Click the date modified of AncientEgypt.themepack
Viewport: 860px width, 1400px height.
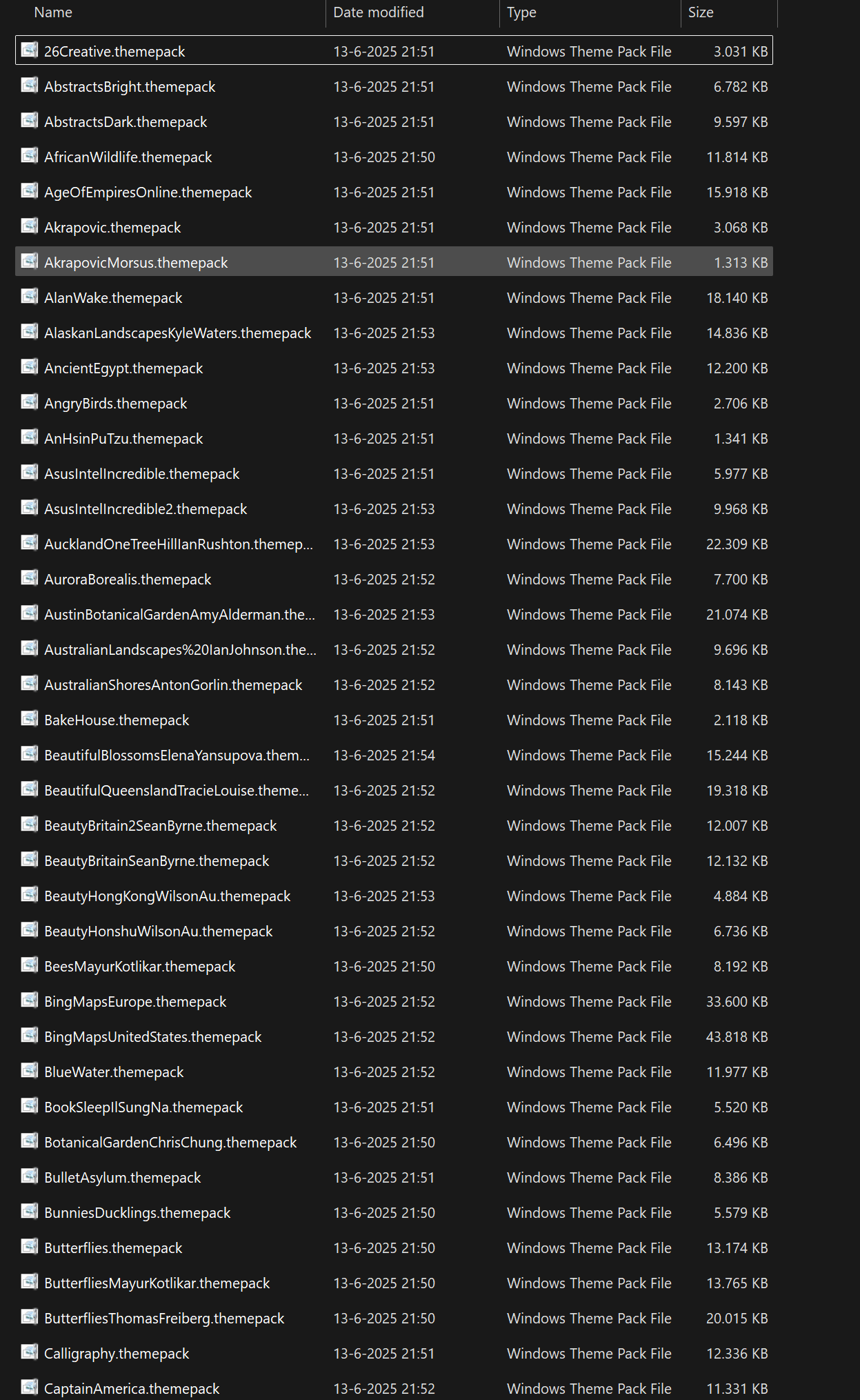click(x=384, y=368)
